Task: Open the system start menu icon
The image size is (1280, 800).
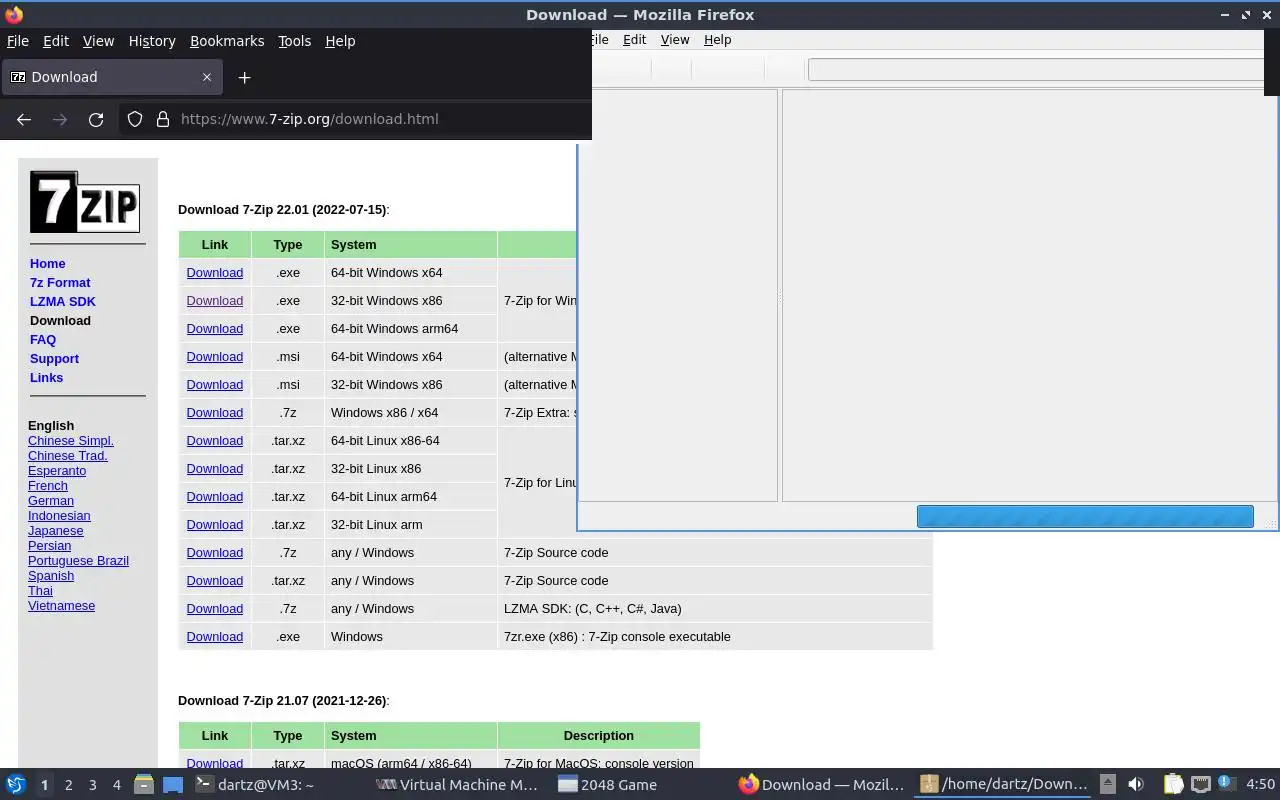Action: point(15,785)
